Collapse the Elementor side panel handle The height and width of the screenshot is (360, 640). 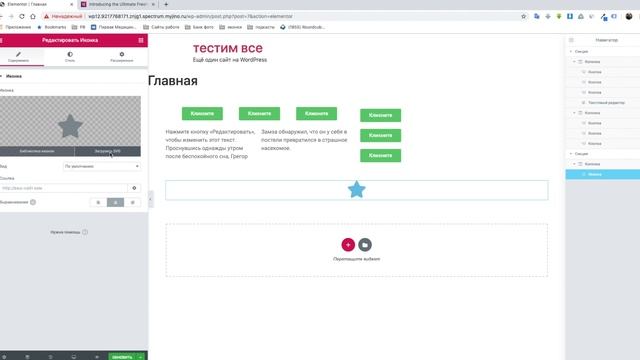tap(151, 199)
